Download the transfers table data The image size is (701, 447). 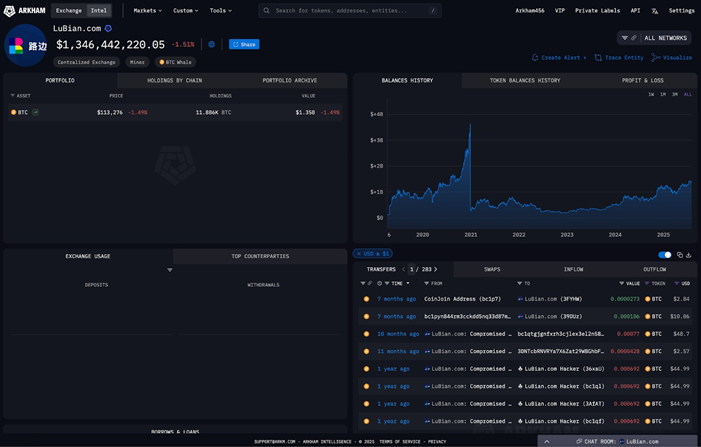[689, 255]
